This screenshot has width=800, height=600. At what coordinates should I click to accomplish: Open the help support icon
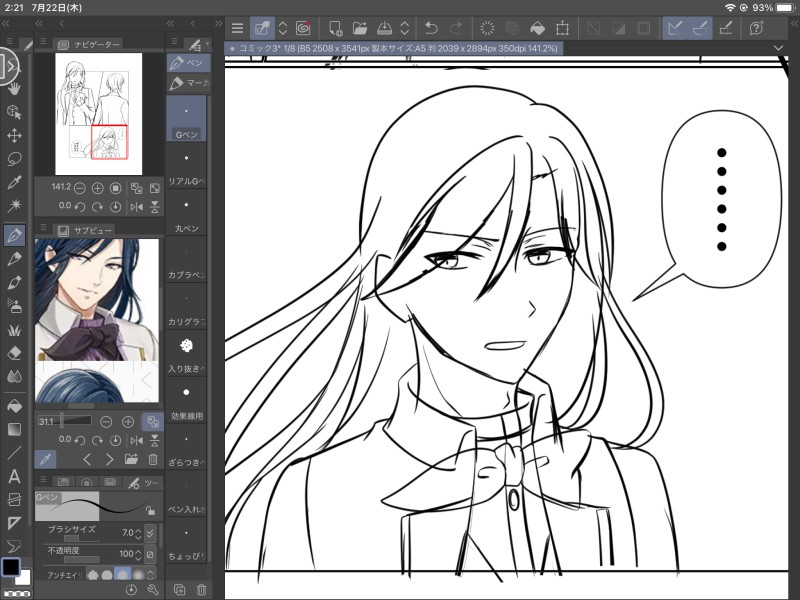[x=756, y=28]
